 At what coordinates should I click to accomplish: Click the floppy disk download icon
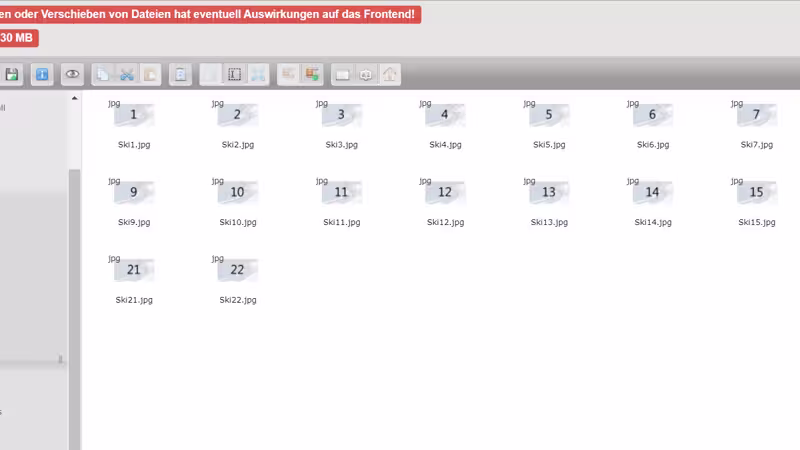click(x=12, y=74)
